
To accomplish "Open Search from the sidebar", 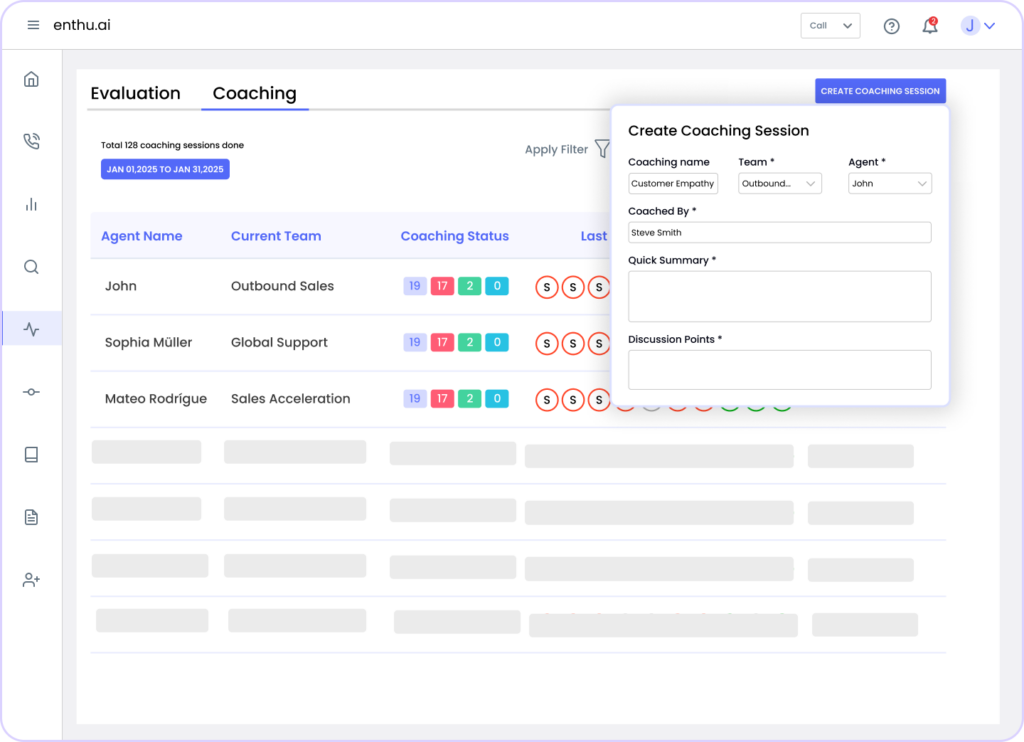I will (x=31, y=266).
